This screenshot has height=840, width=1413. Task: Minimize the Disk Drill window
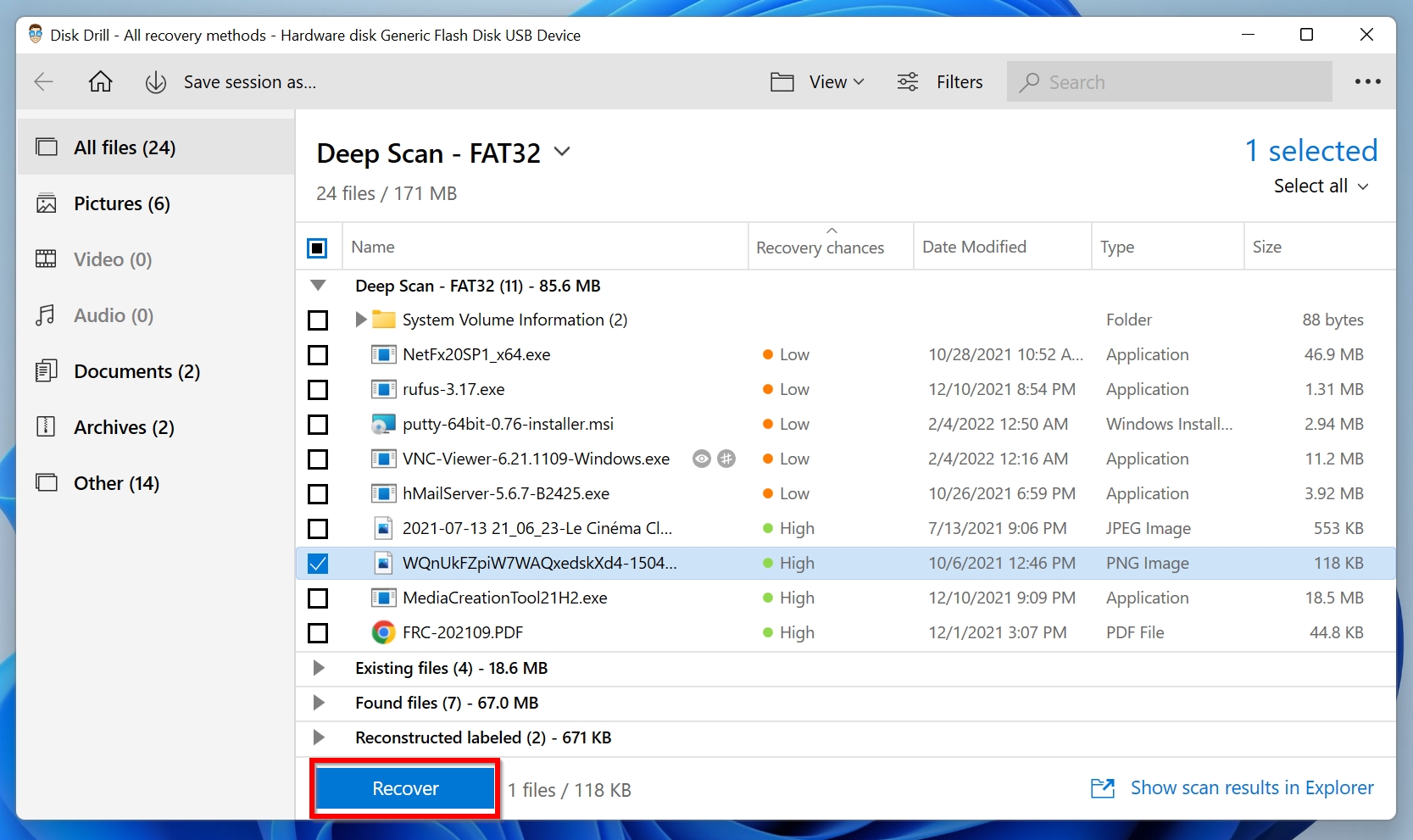tap(1248, 35)
